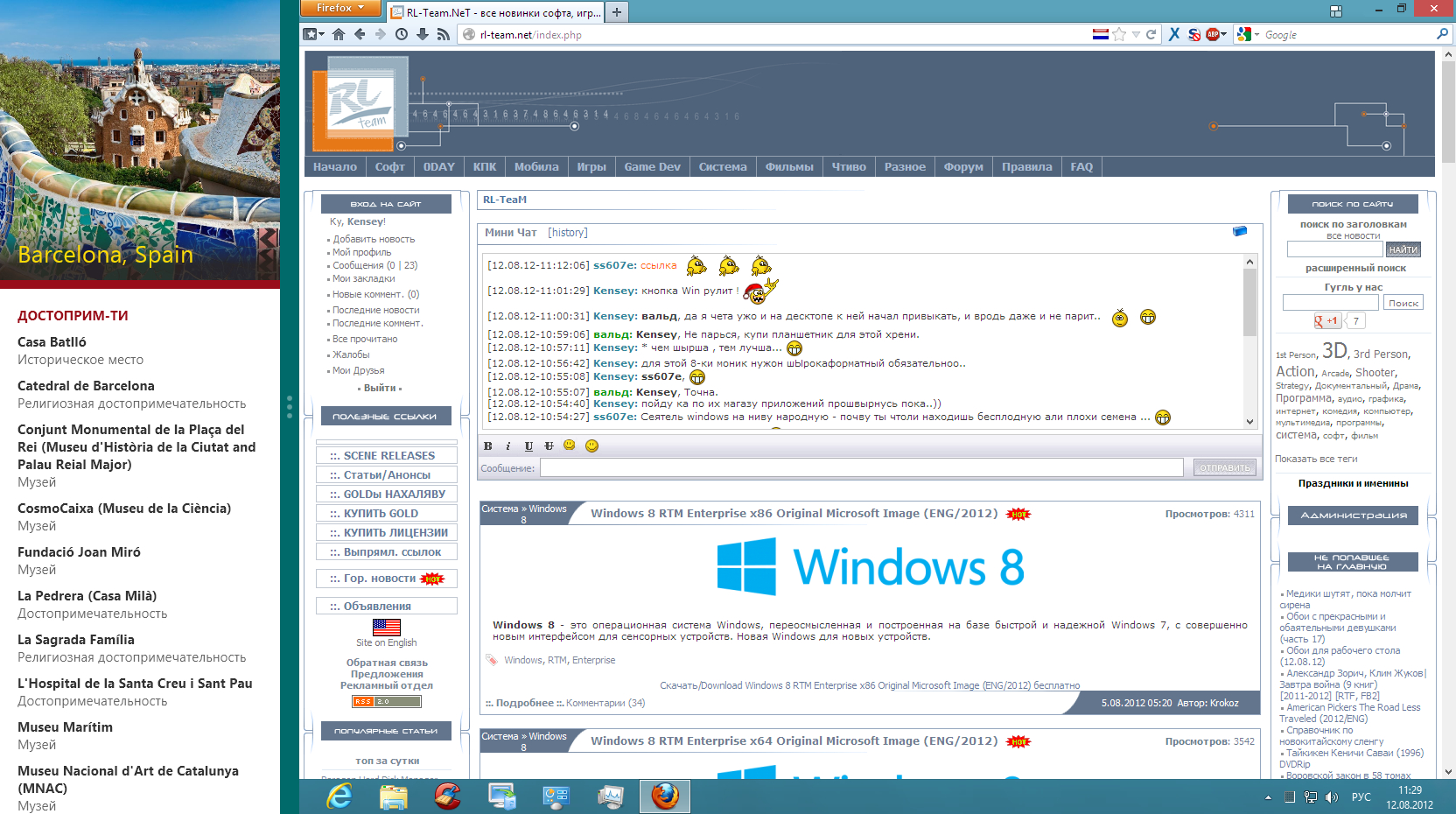Image resolution: width=1456 pixels, height=814 pixels.
Task: Open the Adblock Plus dropdown arrow
Action: [1223, 35]
